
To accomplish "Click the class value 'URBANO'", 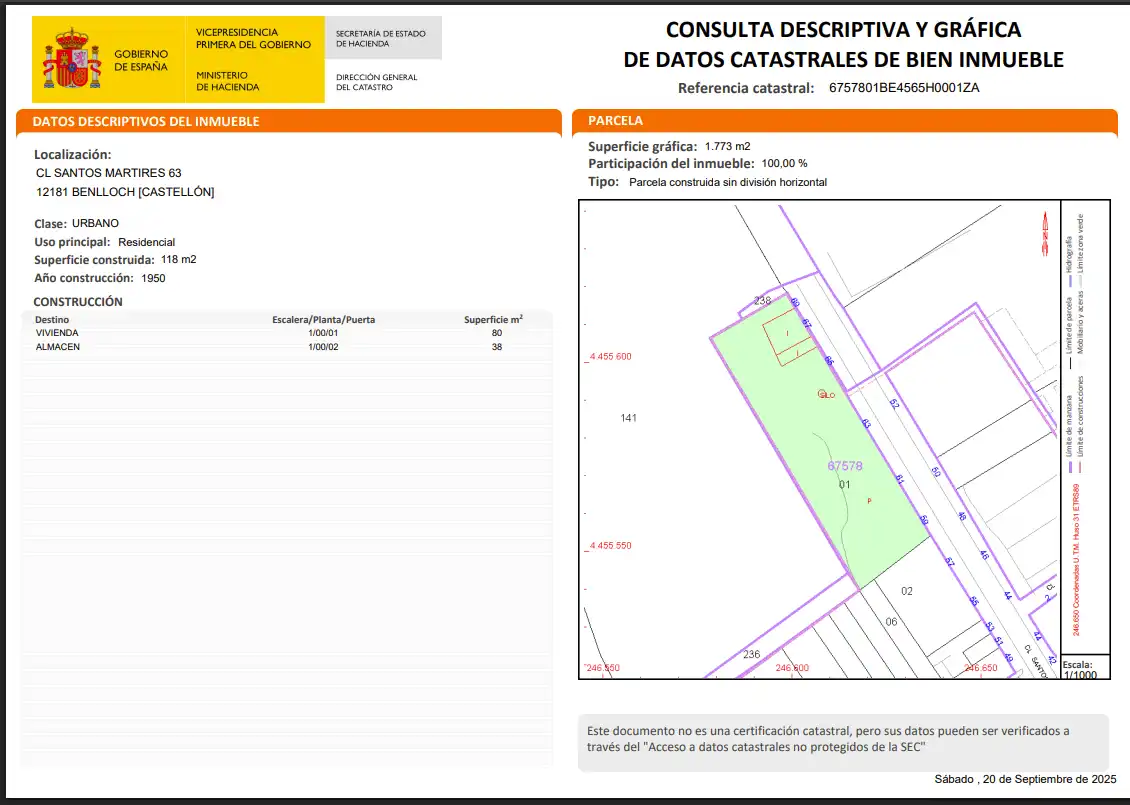I will coord(95,223).
